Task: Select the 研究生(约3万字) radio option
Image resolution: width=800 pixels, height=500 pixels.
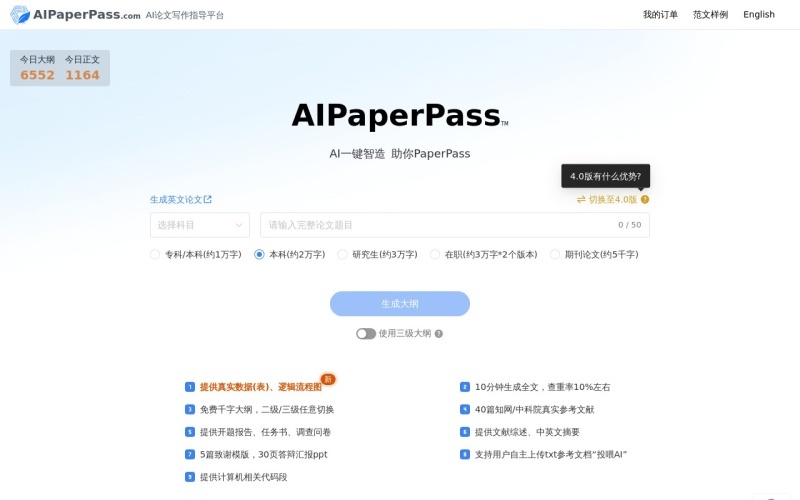Action: click(343, 255)
